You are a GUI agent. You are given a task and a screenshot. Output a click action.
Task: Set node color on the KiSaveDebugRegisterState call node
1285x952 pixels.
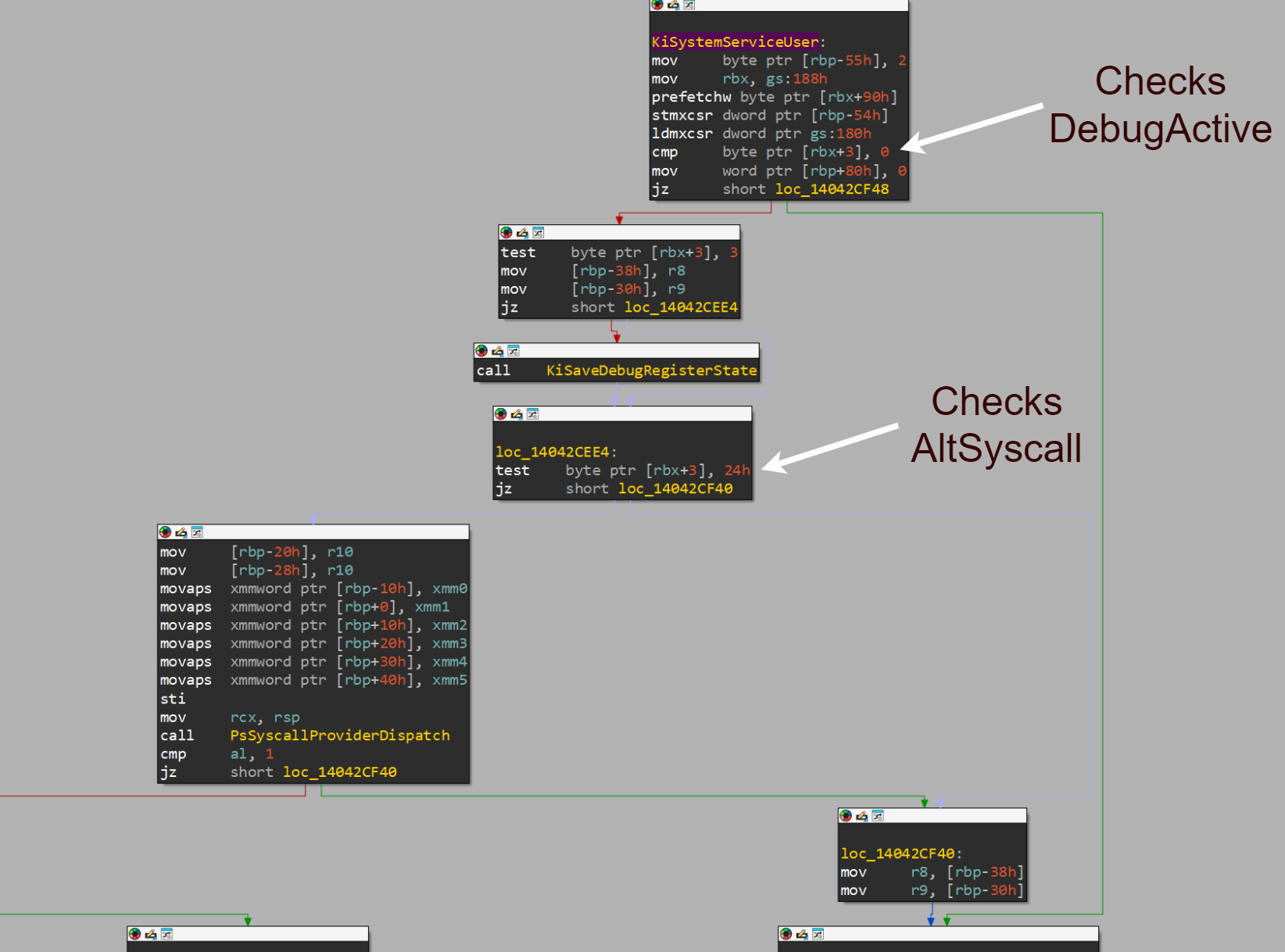[481, 351]
